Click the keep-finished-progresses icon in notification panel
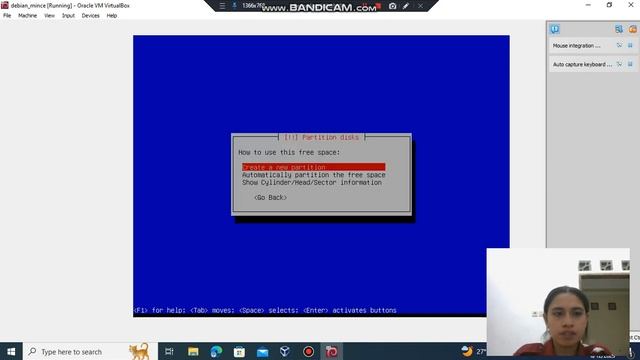 tap(619, 29)
